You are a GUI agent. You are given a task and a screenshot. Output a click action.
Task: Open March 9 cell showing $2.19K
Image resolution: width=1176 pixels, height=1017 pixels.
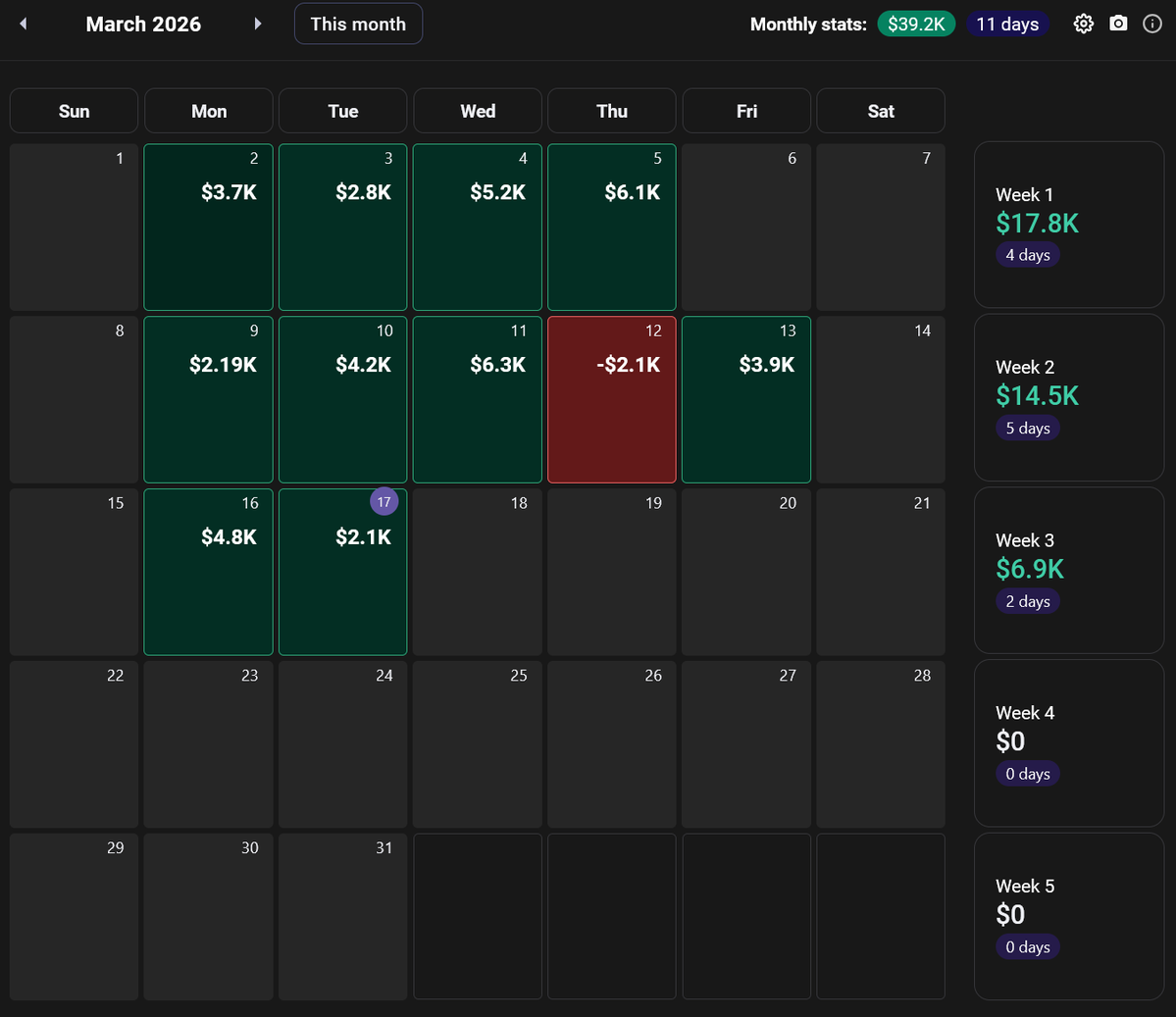[x=209, y=400]
